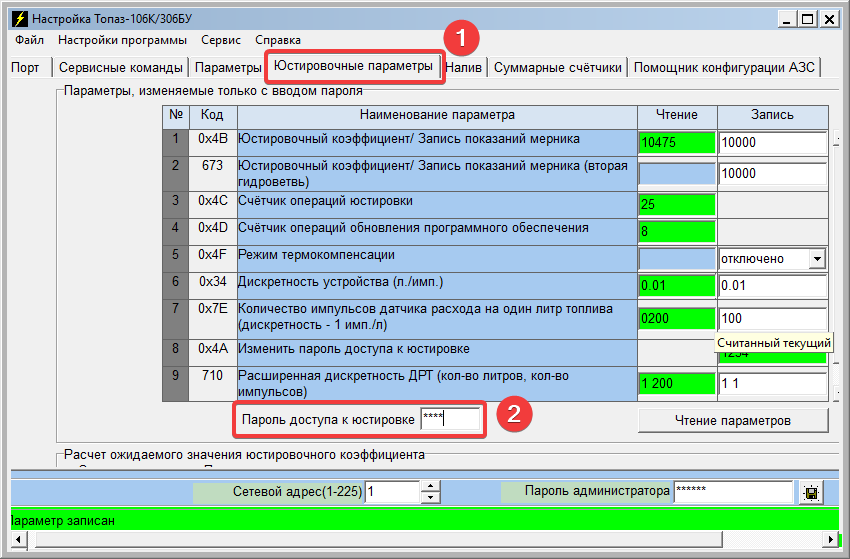Click the отключено combo box value

(764, 259)
